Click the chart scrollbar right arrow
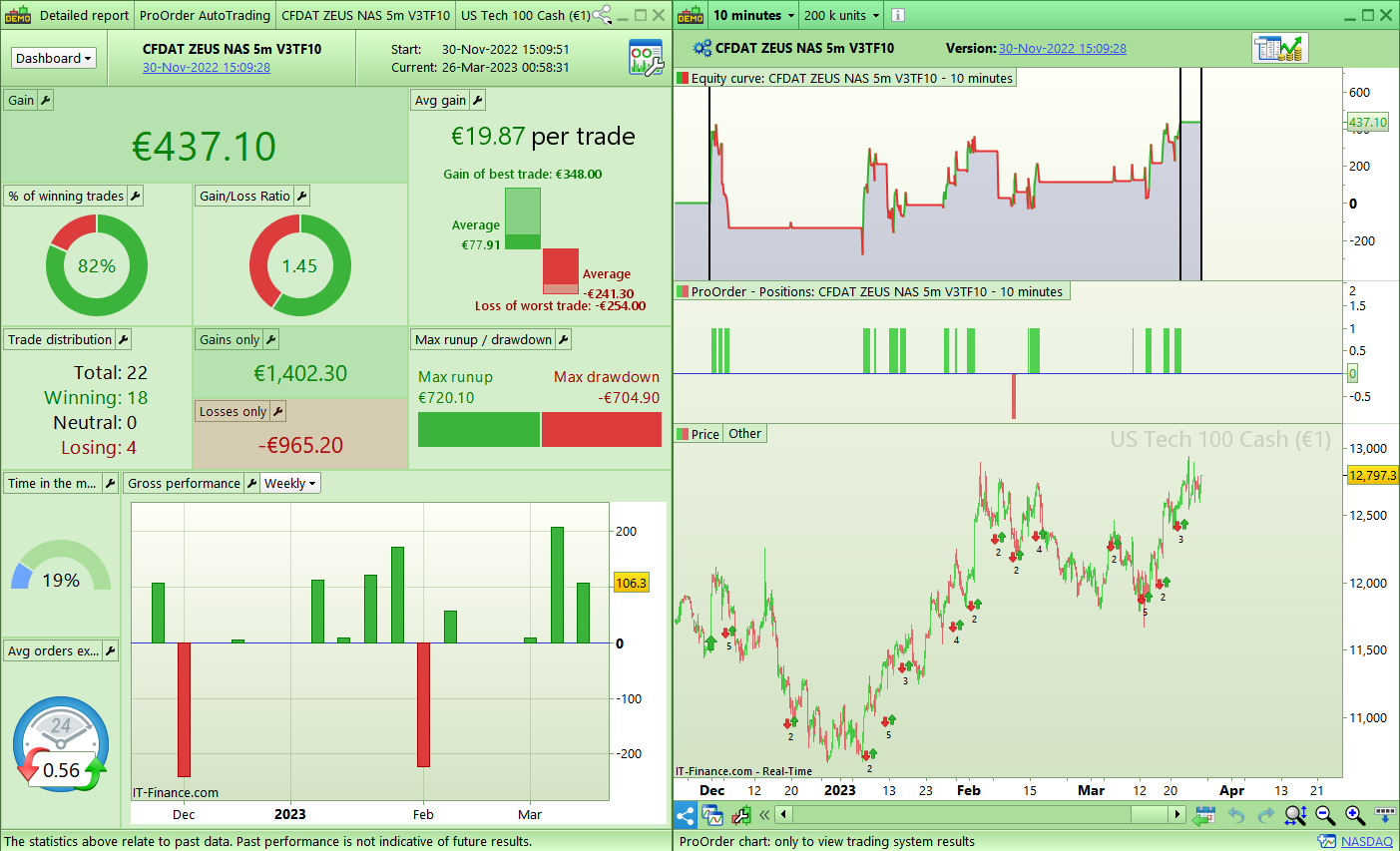Image resolution: width=1400 pixels, height=851 pixels. click(1177, 815)
